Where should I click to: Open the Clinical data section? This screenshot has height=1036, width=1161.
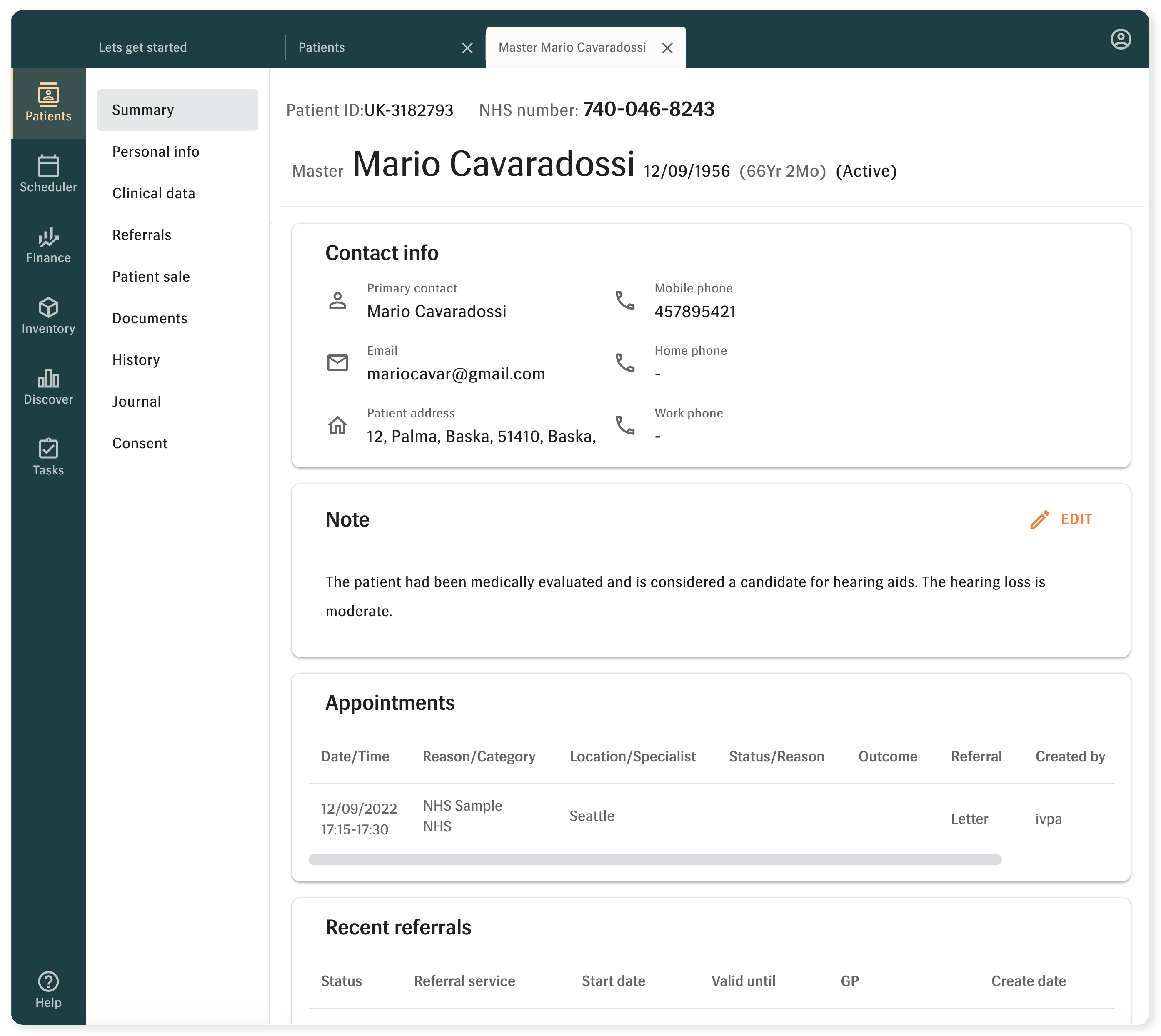tap(154, 193)
